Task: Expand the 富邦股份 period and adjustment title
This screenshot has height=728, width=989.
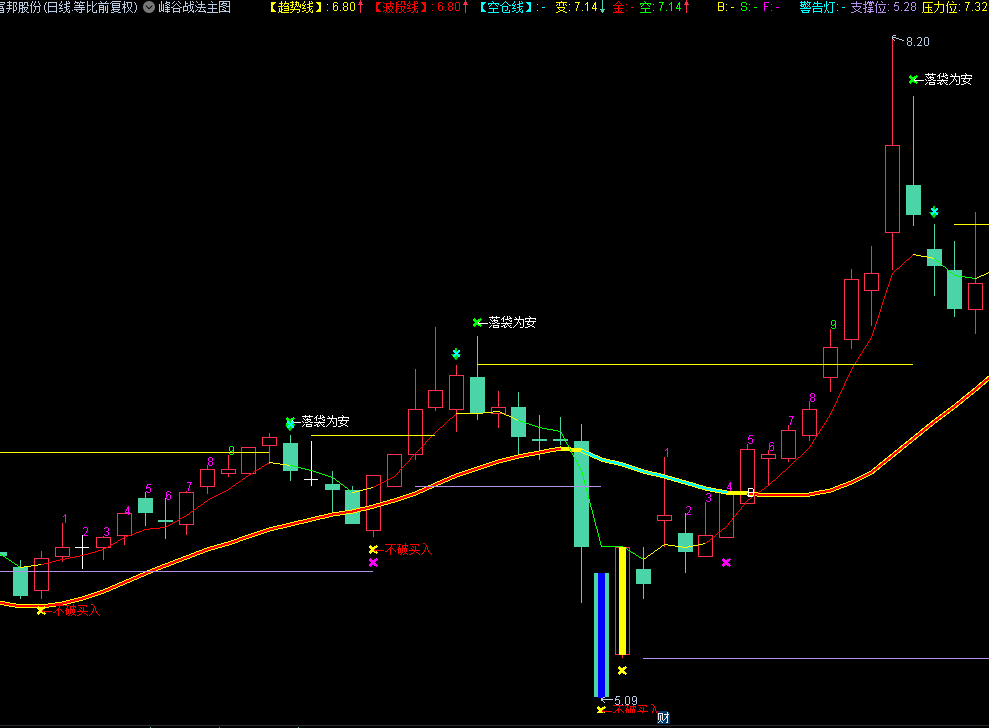Action: (68, 7)
